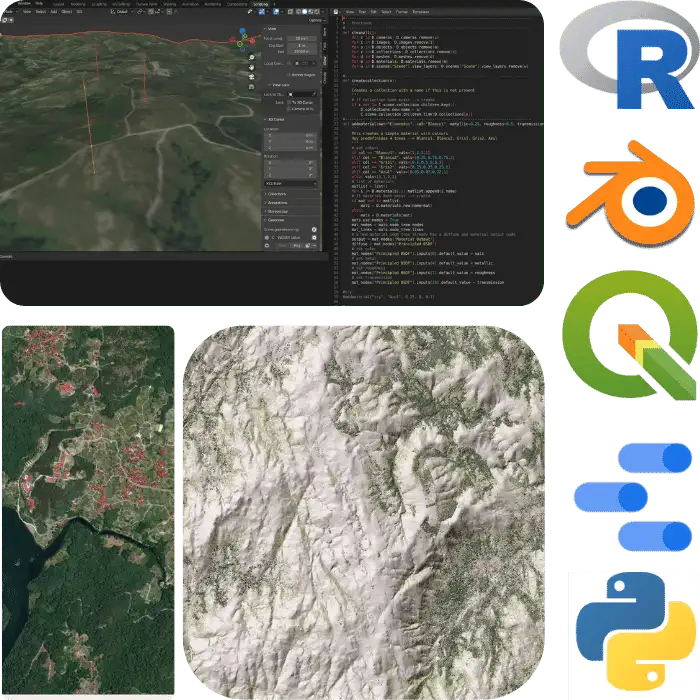Open the sidebar Item tab

(x=325, y=32)
